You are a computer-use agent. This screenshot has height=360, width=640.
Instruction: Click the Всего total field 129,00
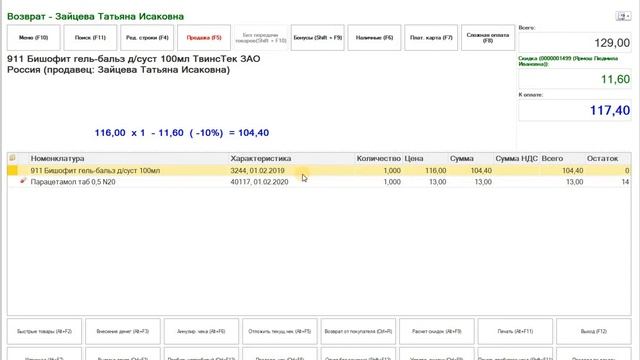coord(575,42)
